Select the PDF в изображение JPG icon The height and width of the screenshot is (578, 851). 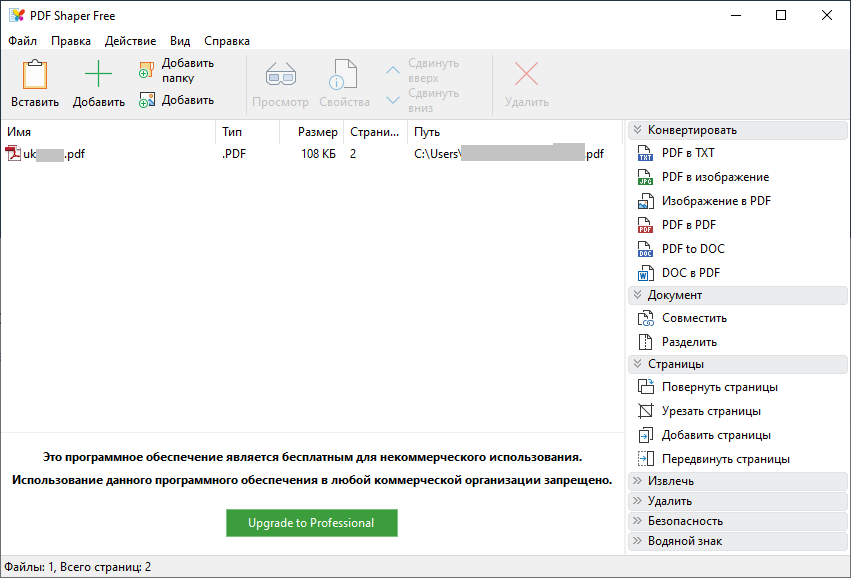click(x=645, y=177)
